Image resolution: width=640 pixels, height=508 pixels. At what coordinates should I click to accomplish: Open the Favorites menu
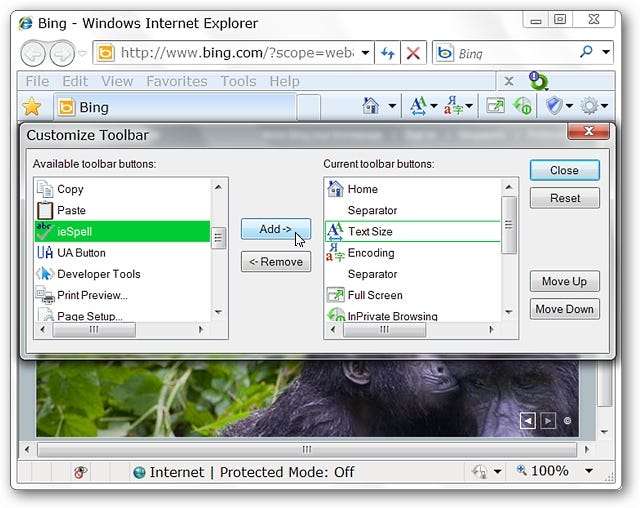[177, 81]
